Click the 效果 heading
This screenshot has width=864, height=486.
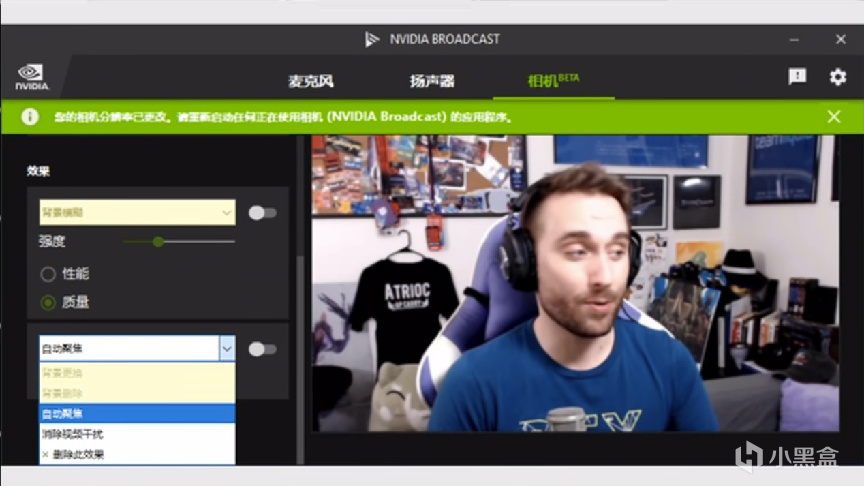38,171
